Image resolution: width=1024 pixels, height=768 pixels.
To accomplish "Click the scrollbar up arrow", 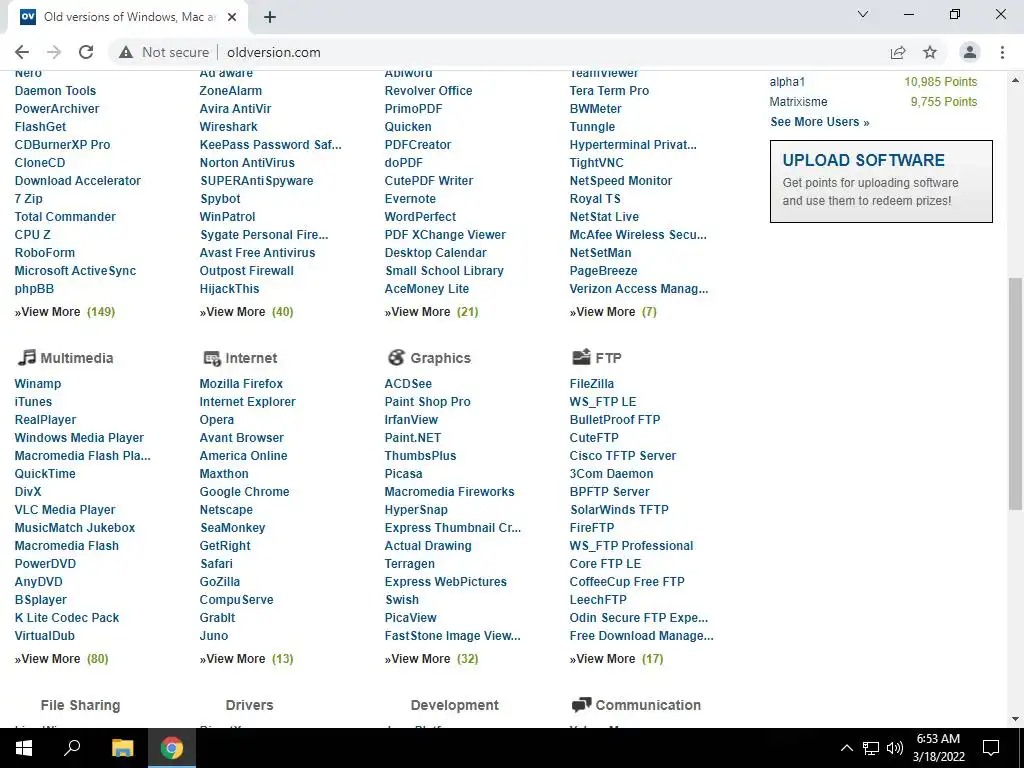I will [1015, 80].
